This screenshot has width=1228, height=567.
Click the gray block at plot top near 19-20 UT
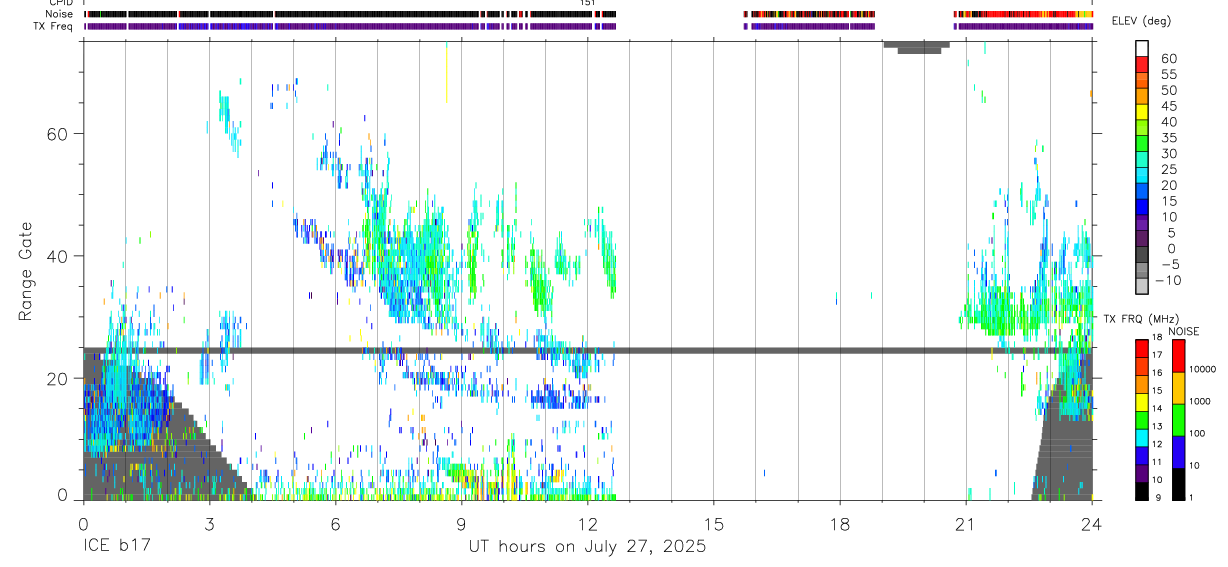click(917, 46)
